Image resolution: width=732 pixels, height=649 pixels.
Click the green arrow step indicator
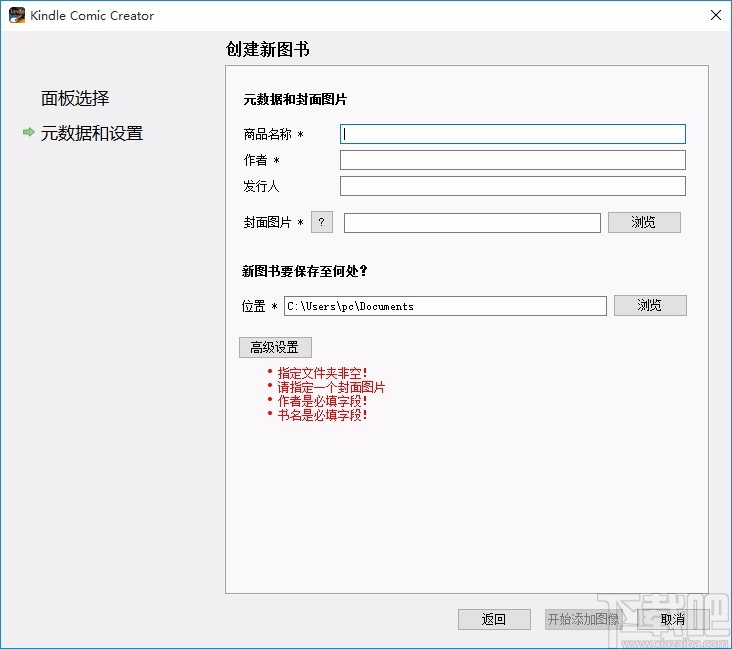28,133
